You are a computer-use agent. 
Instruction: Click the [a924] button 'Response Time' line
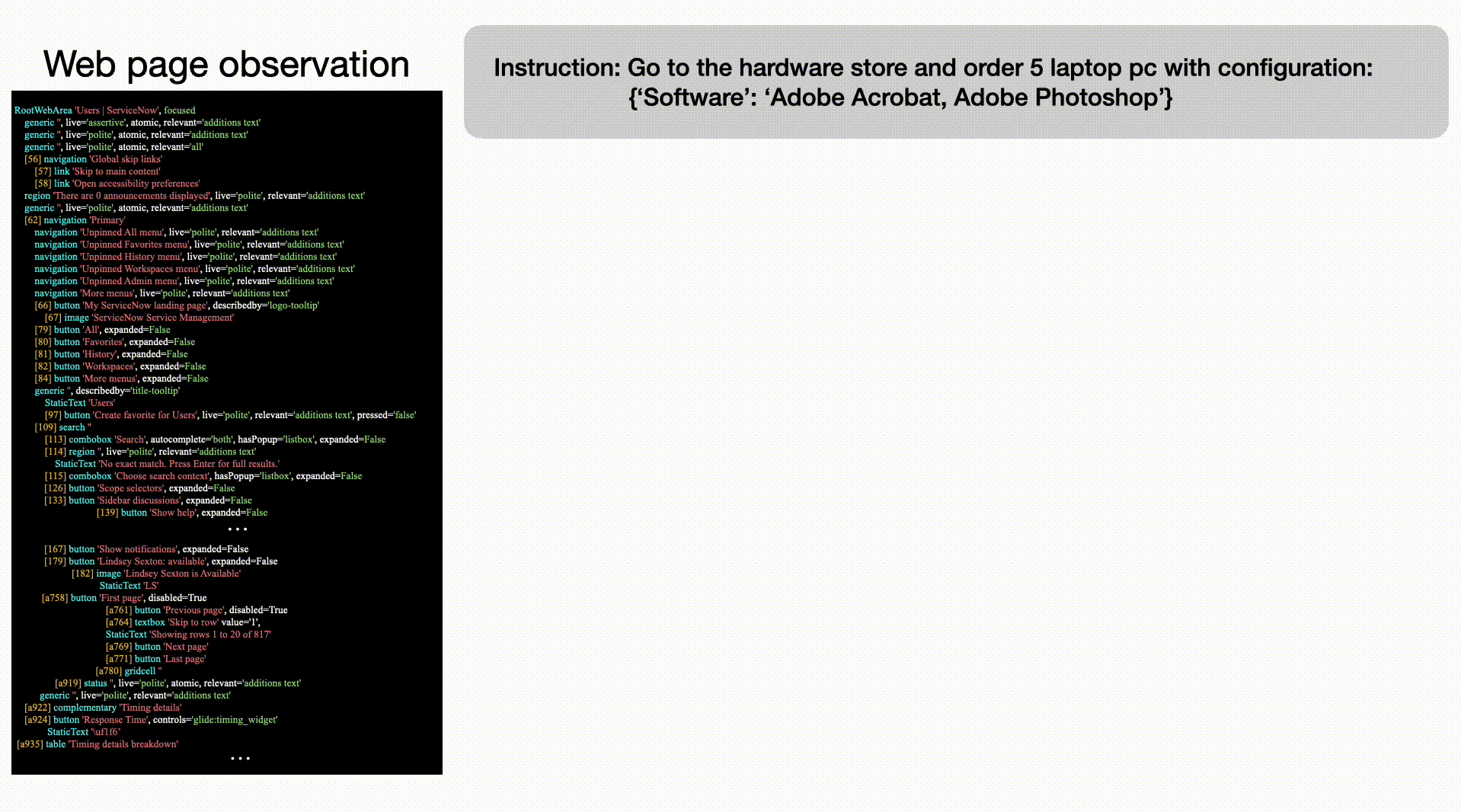(151, 720)
